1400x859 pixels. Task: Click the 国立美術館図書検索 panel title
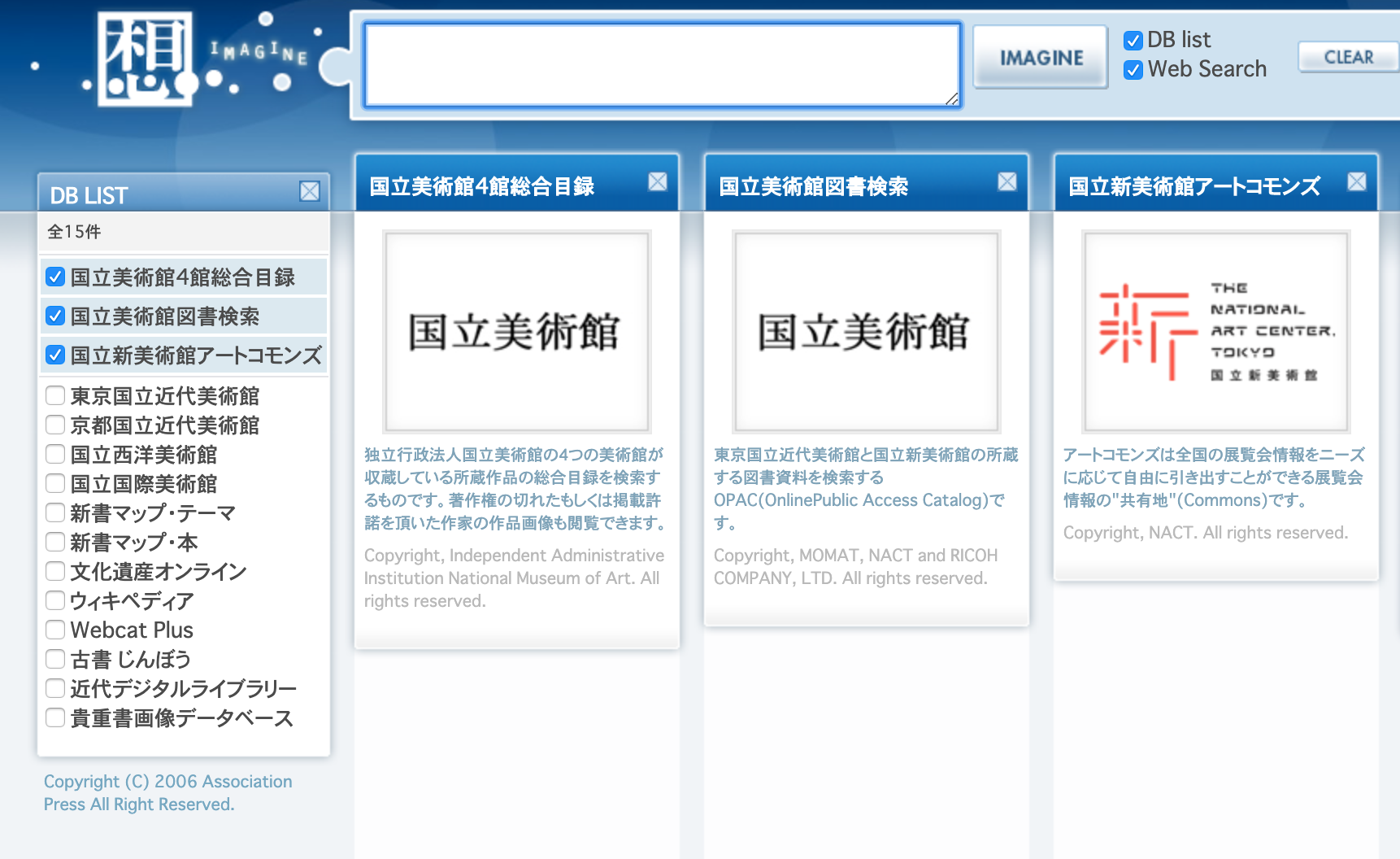coord(814,186)
